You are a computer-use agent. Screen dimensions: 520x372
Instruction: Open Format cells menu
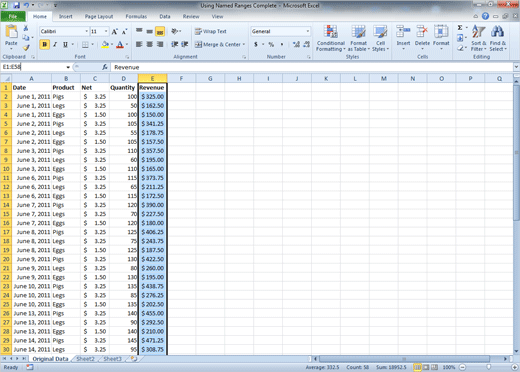(x=441, y=38)
